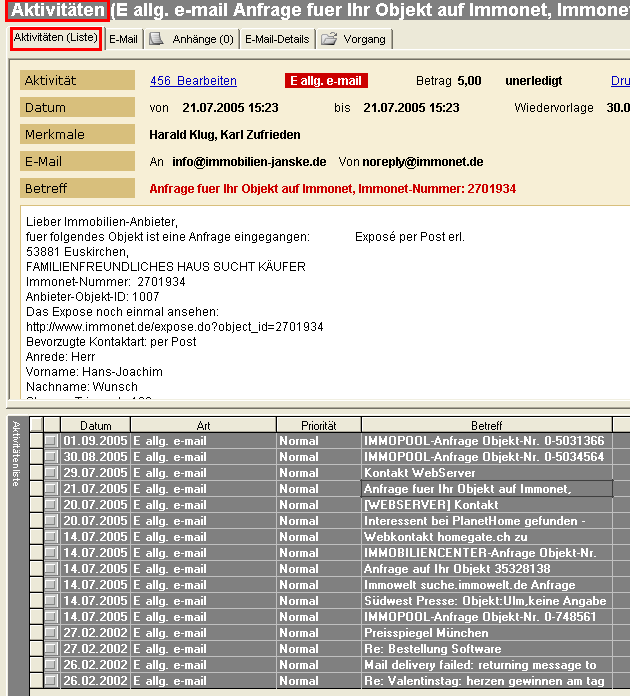Click the red E allg. e-mail badge

pyautogui.click(x=326, y=81)
